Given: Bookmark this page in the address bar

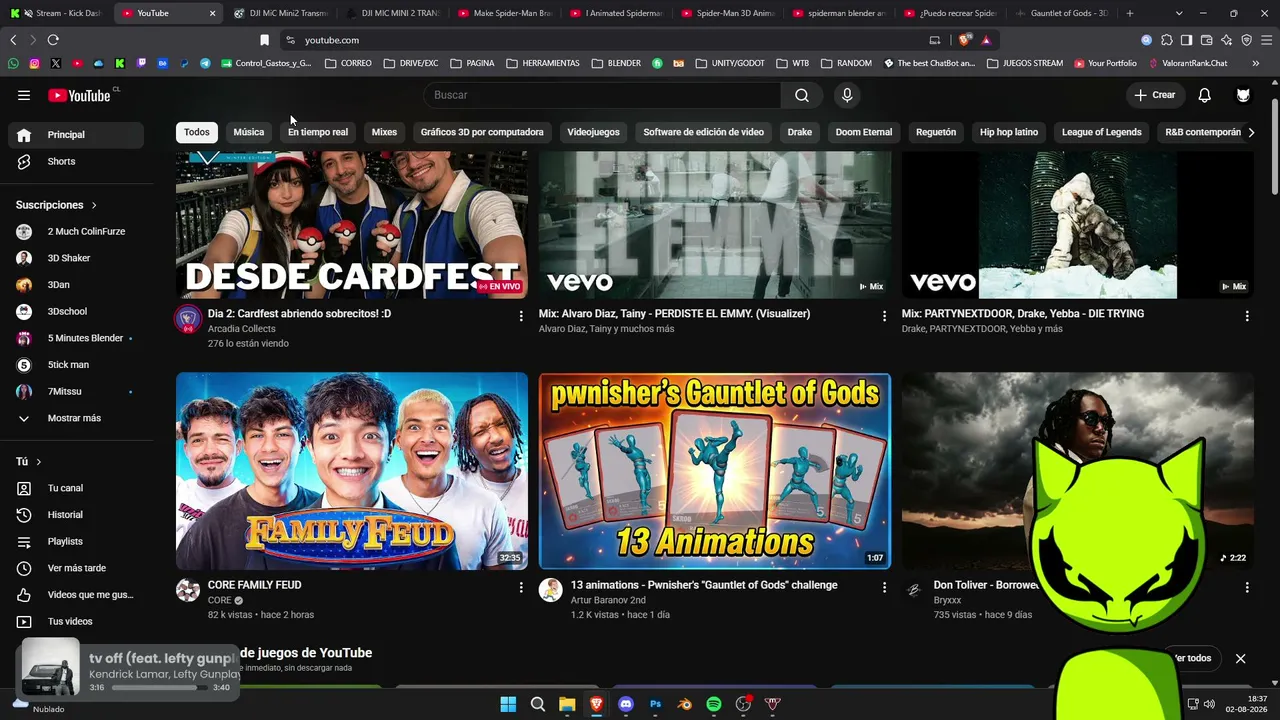Looking at the screenshot, I should [x=264, y=40].
